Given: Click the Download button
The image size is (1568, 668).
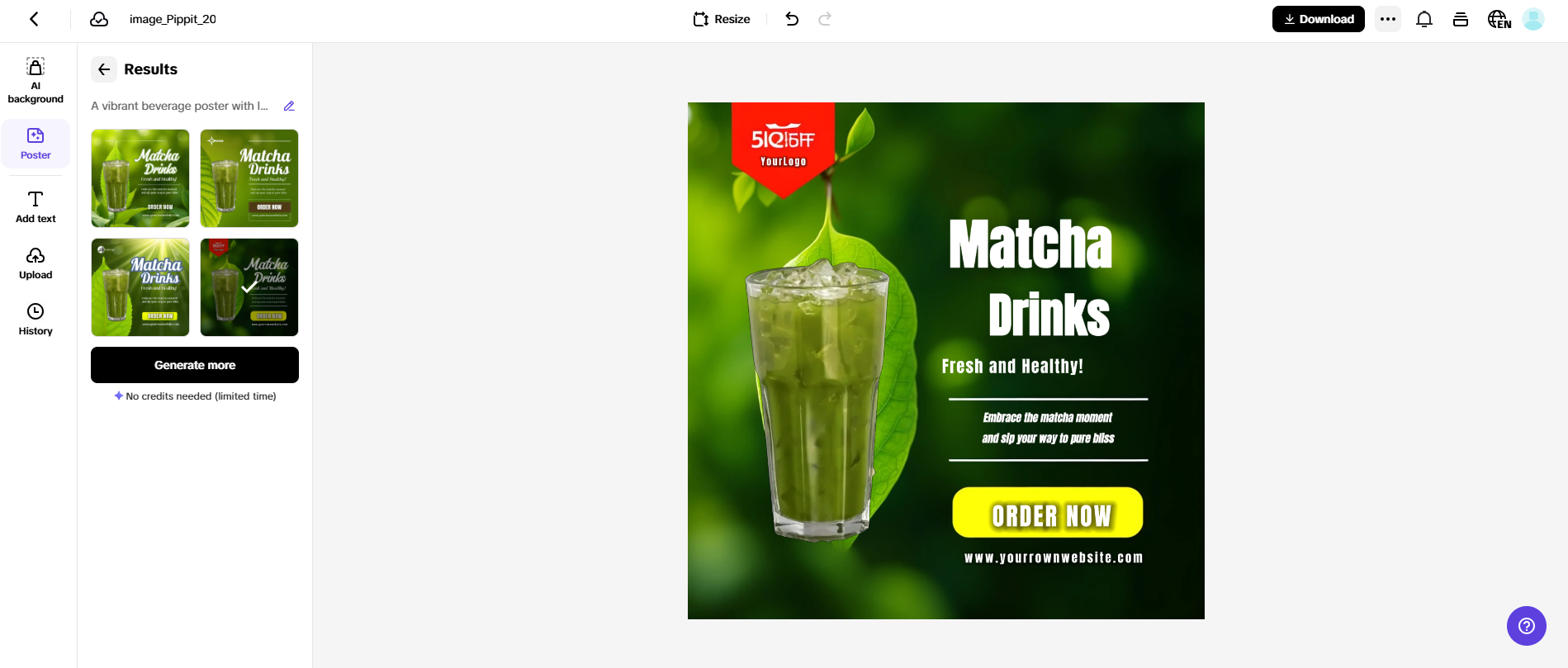Looking at the screenshot, I should 1319,19.
